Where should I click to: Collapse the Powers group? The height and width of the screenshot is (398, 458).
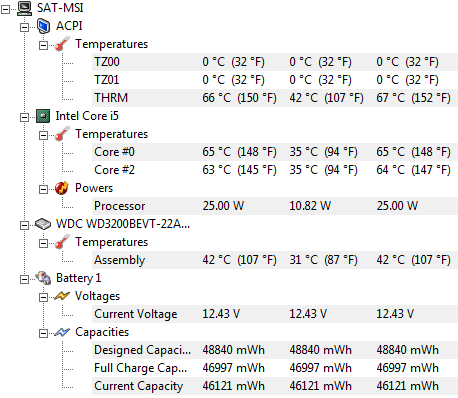coord(43,189)
